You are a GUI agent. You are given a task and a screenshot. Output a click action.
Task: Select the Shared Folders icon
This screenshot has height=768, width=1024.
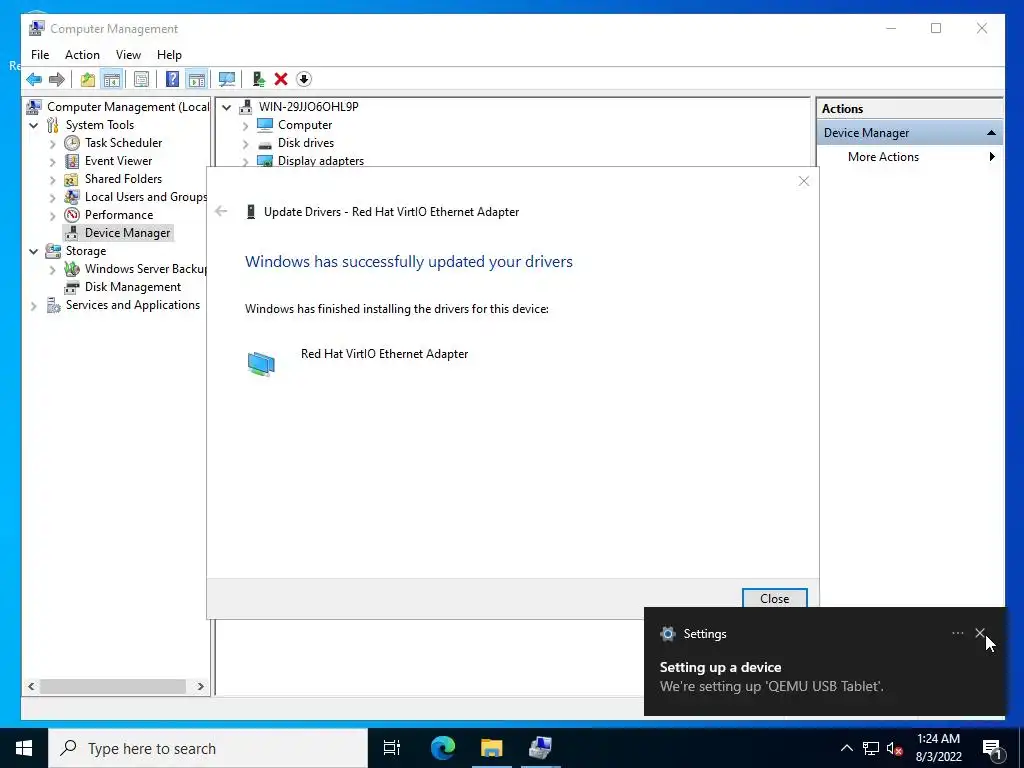[x=72, y=179]
